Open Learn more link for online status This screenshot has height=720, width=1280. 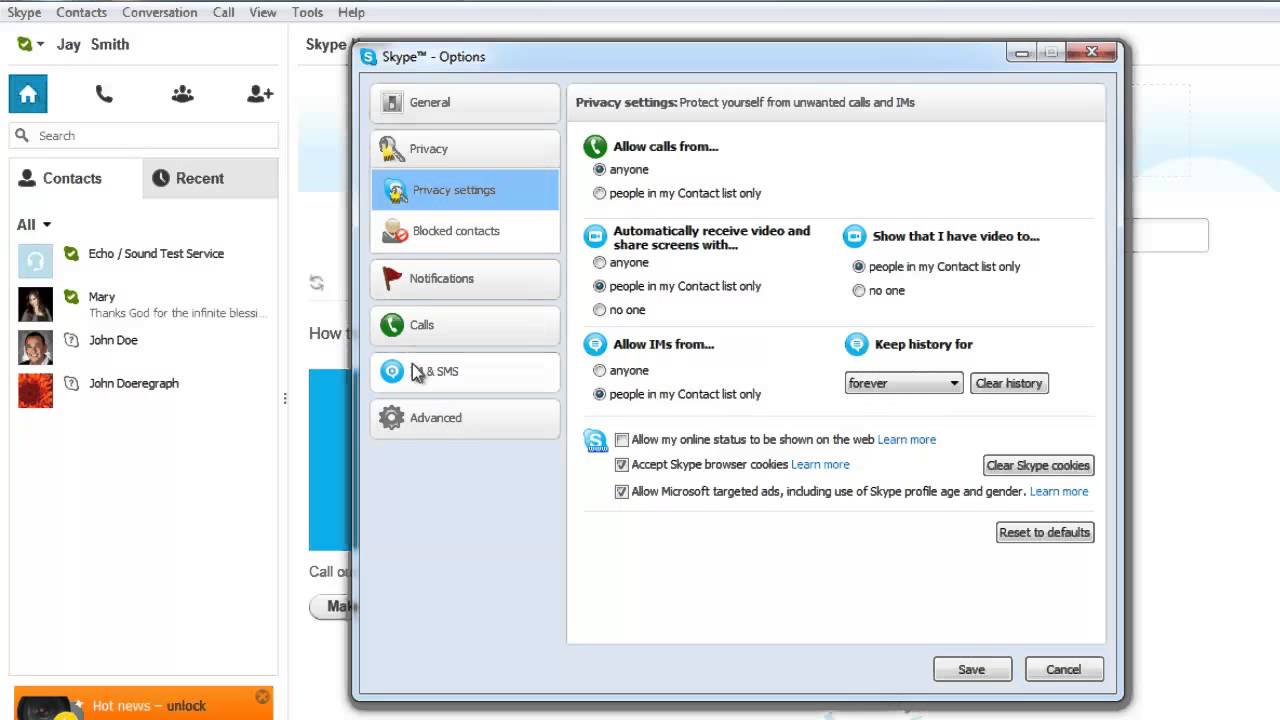tap(907, 440)
